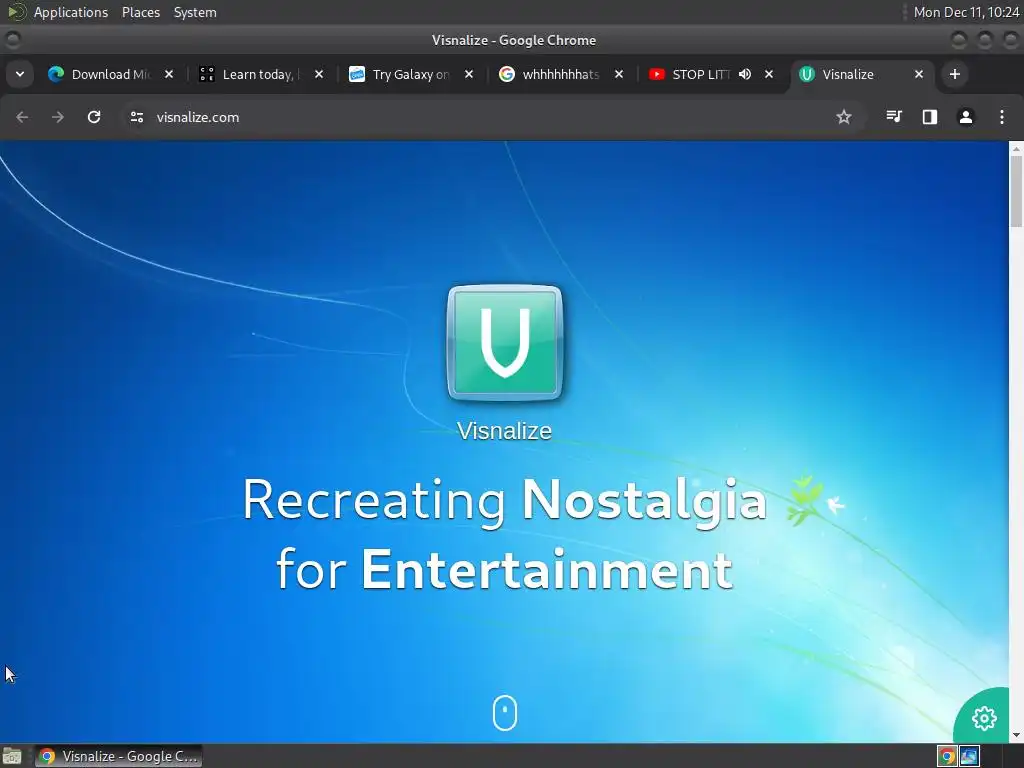Select Visnalize Chrome window in taskbar
Screen dimensions: 1024x768
point(119,756)
